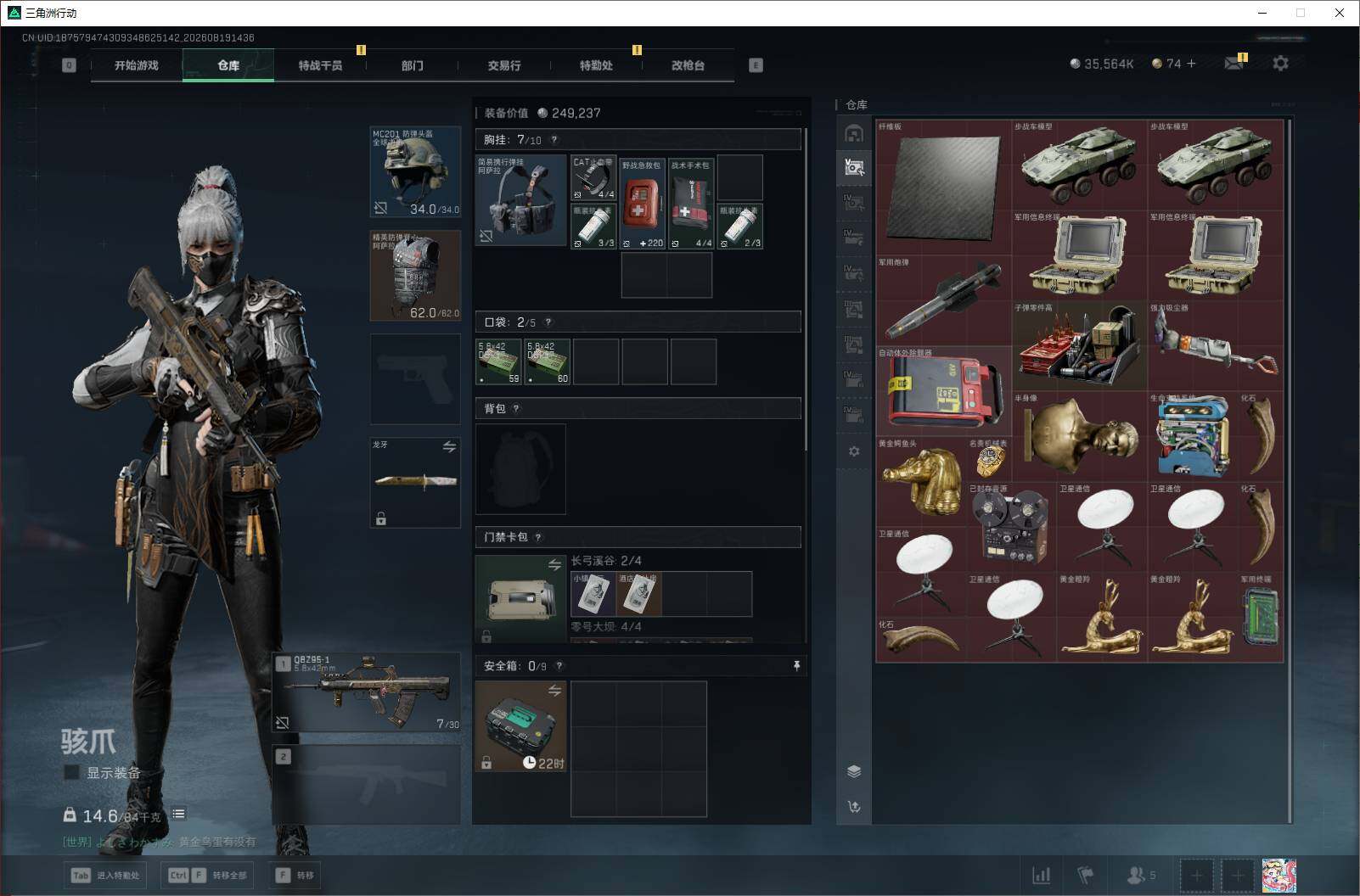
Task: Click the swap arrows on the 龙牙 knife slot
Action: tap(449, 447)
